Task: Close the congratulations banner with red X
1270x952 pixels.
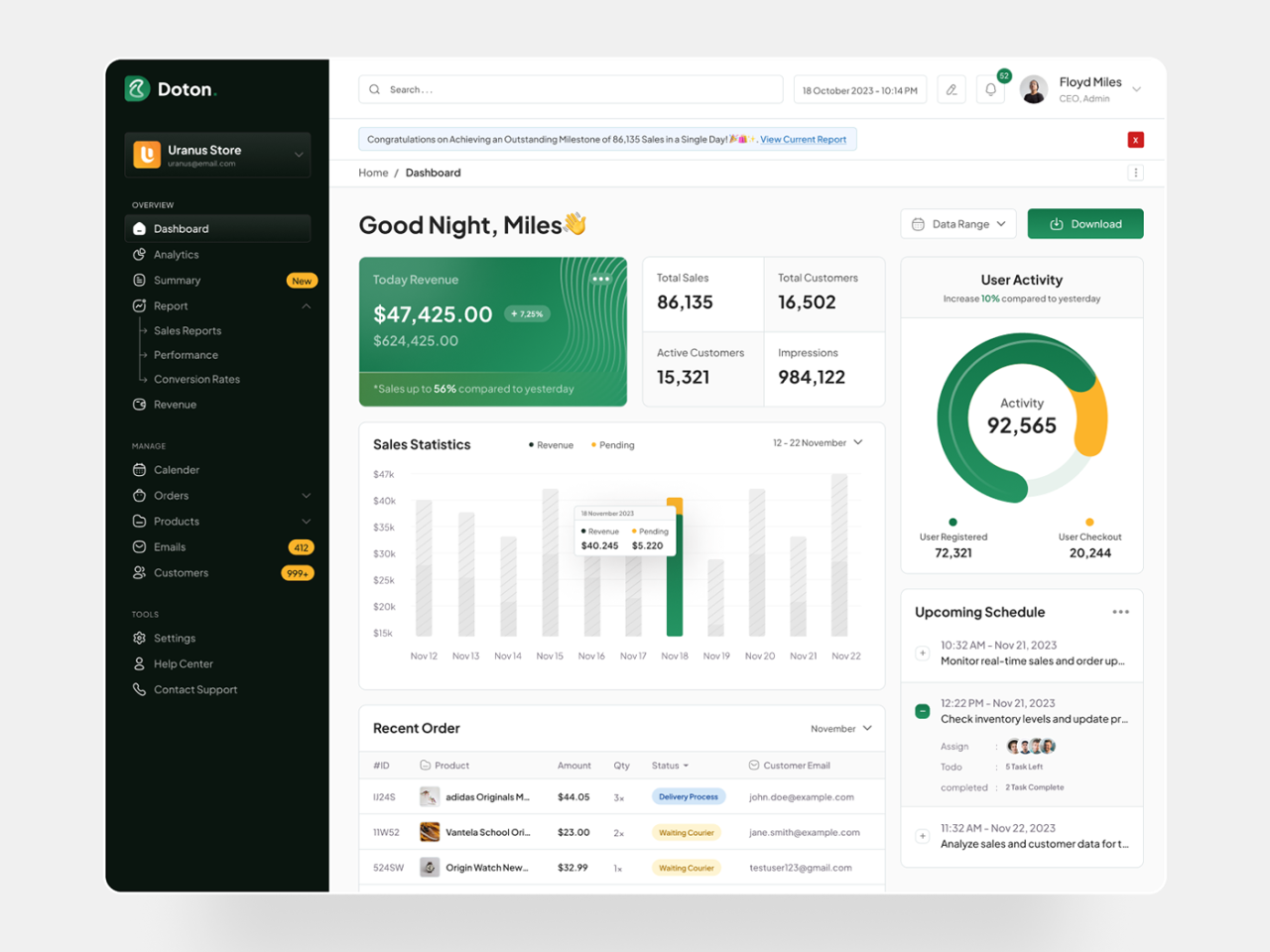Action: [x=1136, y=140]
